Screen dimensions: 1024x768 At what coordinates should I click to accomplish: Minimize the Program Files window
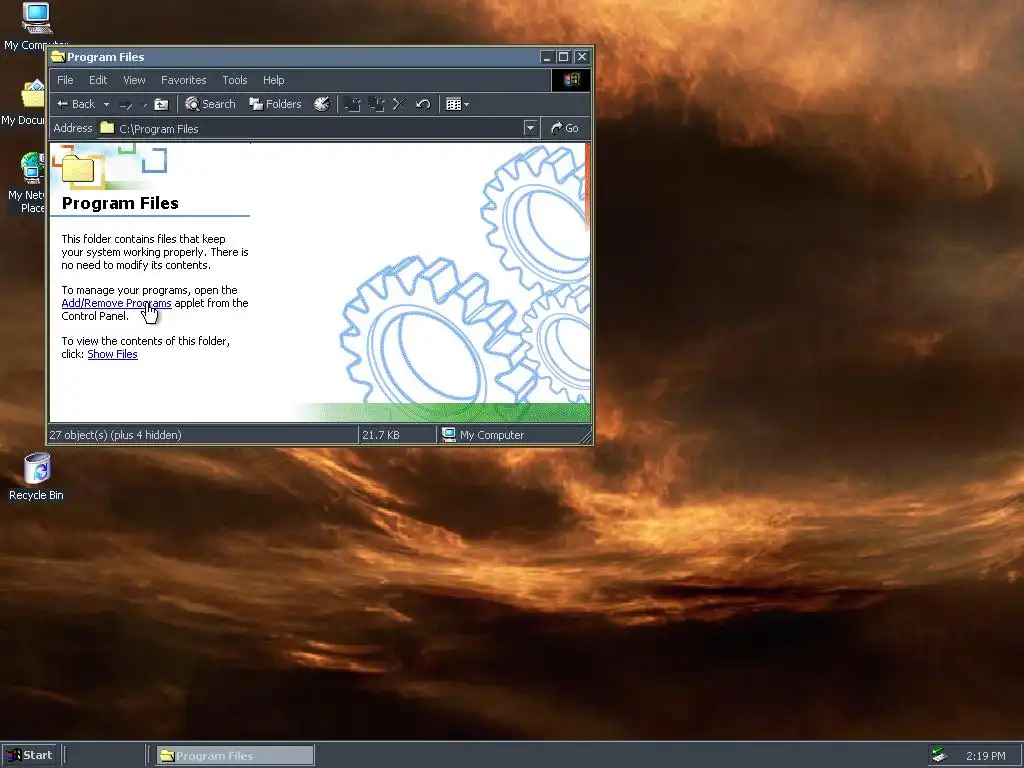pos(547,57)
